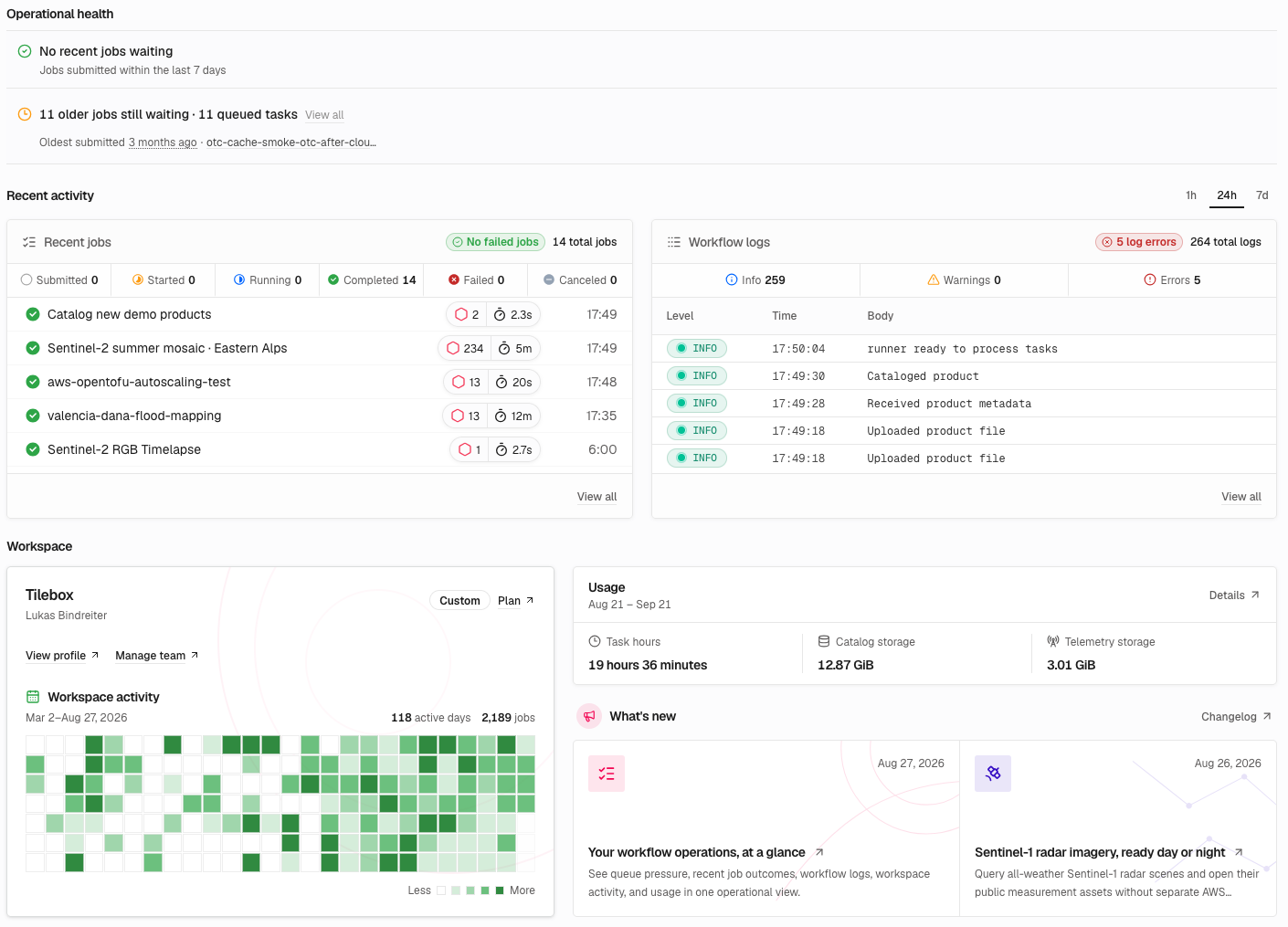This screenshot has width=1288, height=927.
Task: Click the orange clock icon for older jobs waiting
Action: coord(25,114)
